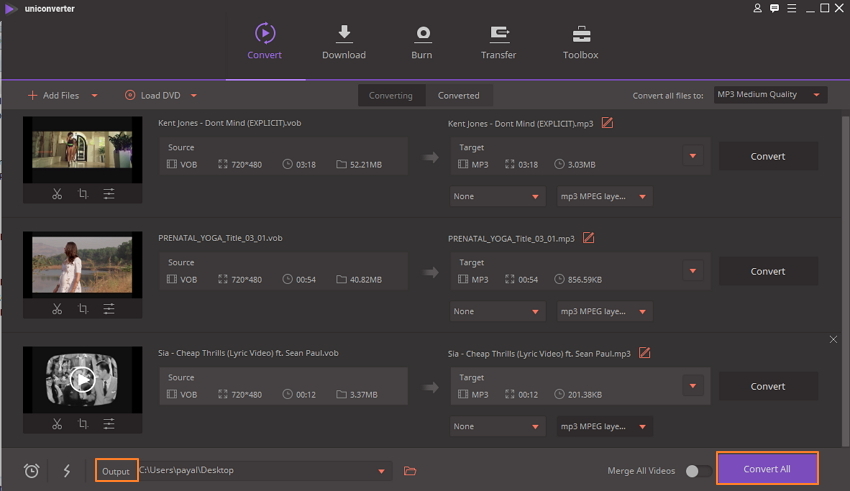Image resolution: width=850 pixels, height=491 pixels.
Task: Convert the Sia Cheap Thrills file
Action: (768, 386)
